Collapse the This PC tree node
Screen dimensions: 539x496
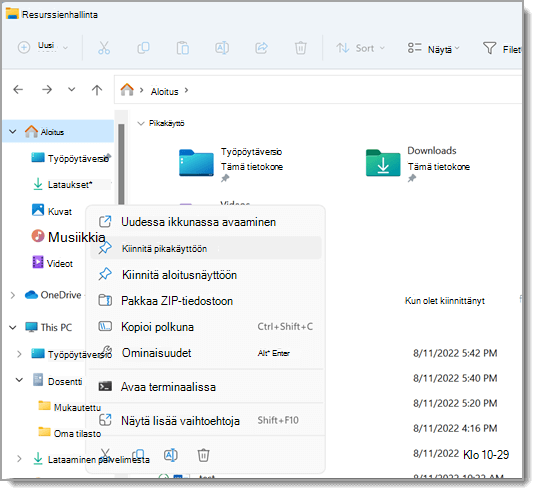pyautogui.click(x=13, y=327)
